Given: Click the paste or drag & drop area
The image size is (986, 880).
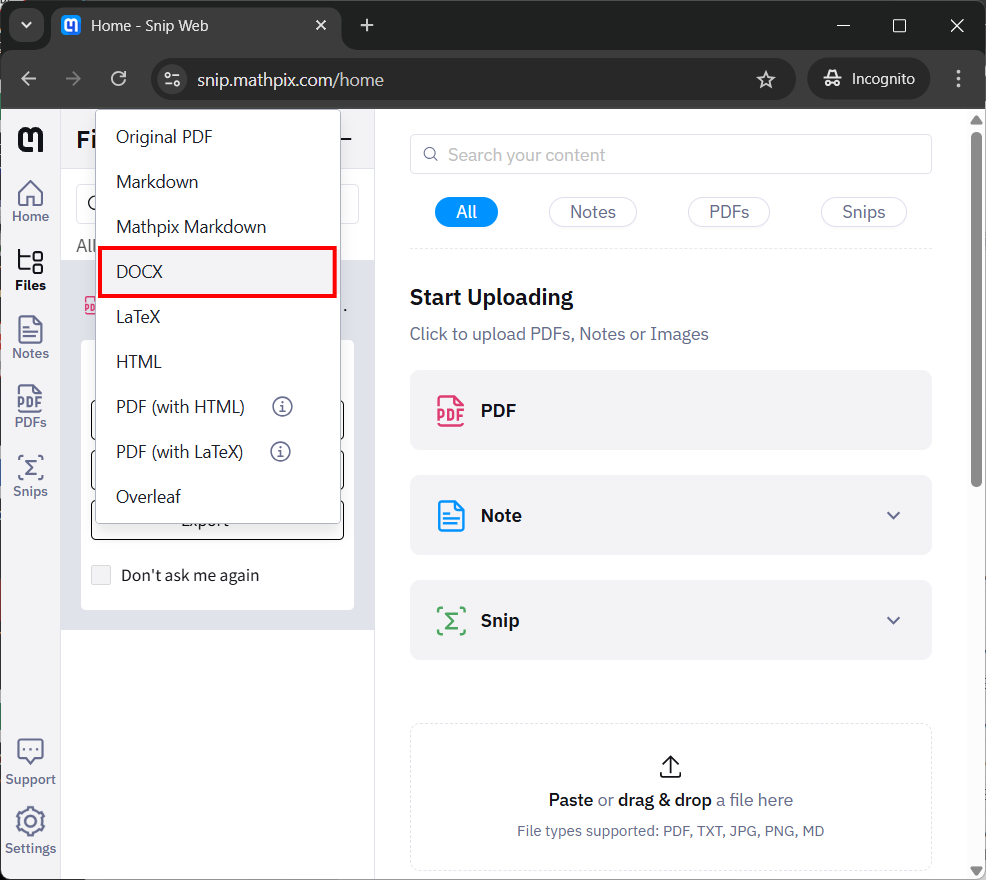Looking at the screenshot, I should pyautogui.click(x=670, y=796).
